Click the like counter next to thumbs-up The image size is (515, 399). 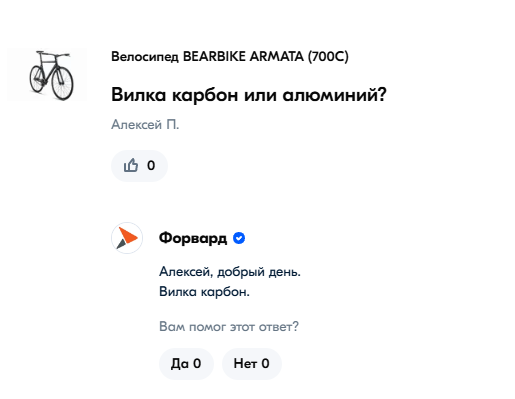[151, 165]
